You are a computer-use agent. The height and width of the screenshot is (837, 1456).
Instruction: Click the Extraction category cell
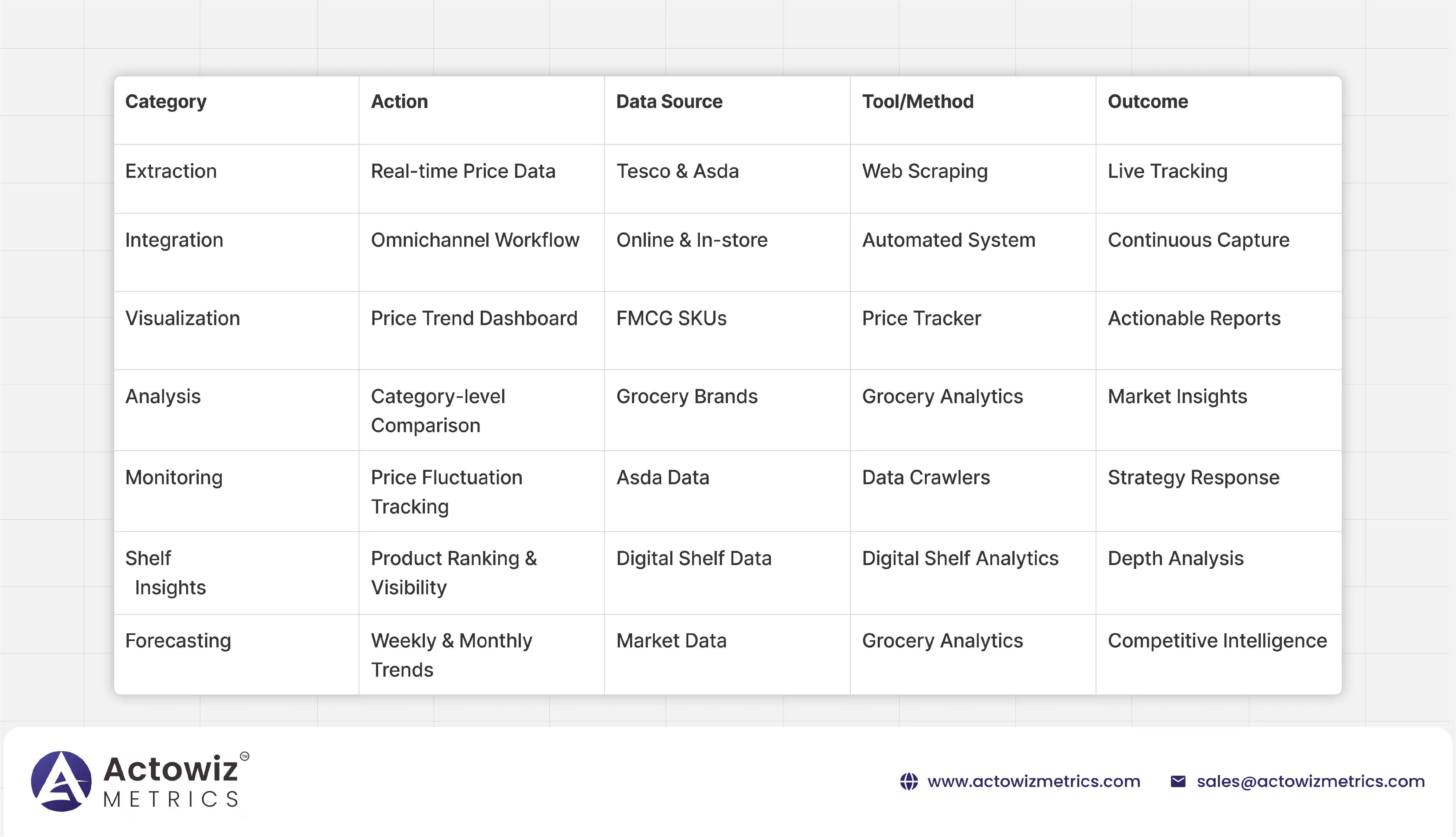tap(171, 171)
